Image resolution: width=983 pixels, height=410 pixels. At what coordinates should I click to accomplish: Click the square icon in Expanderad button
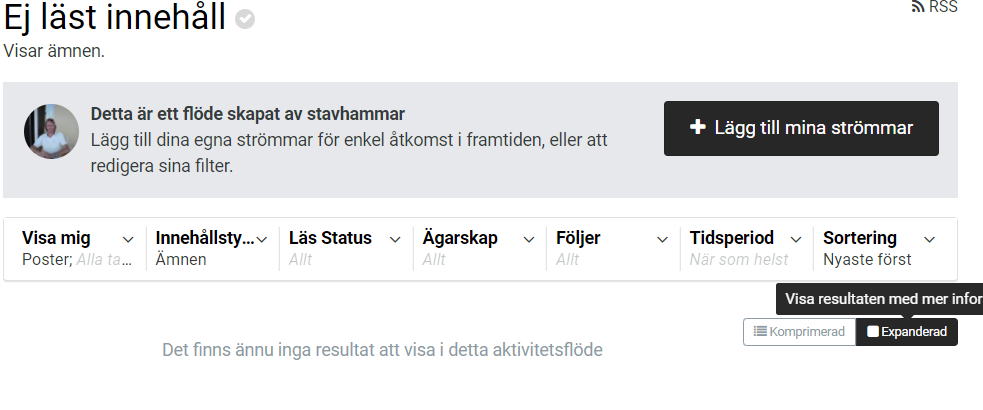click(873, 332)
